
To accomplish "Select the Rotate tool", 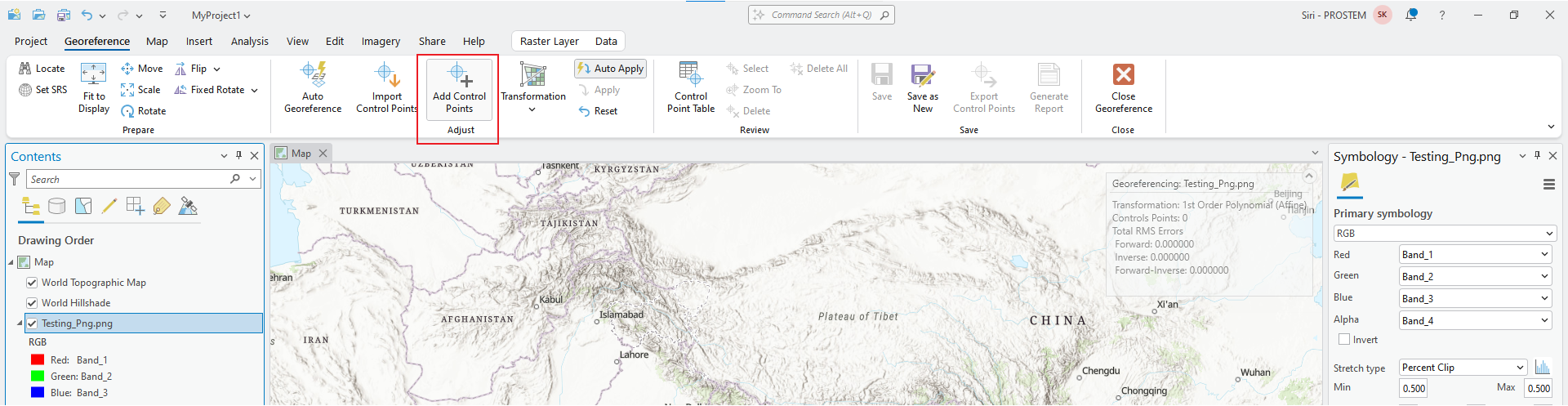I will tap(143, 111).
